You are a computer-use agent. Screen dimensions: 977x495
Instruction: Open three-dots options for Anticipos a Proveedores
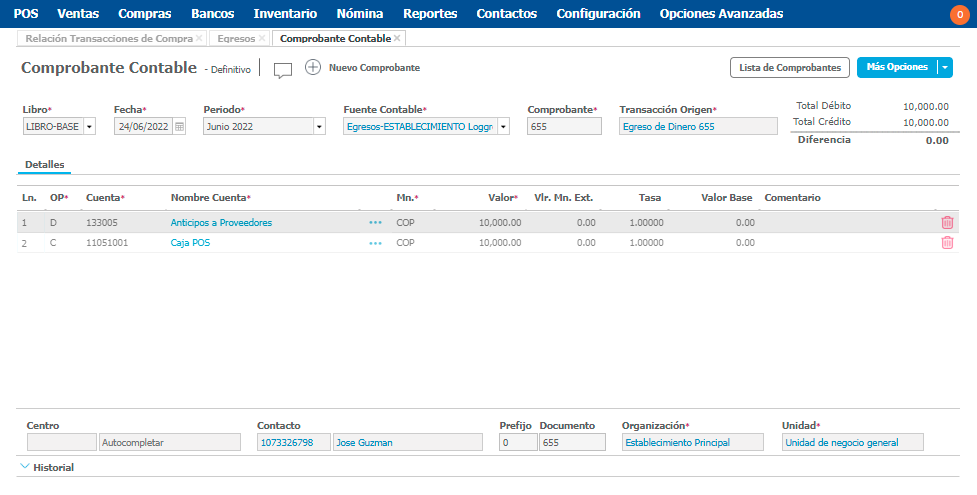coord(375,223)
